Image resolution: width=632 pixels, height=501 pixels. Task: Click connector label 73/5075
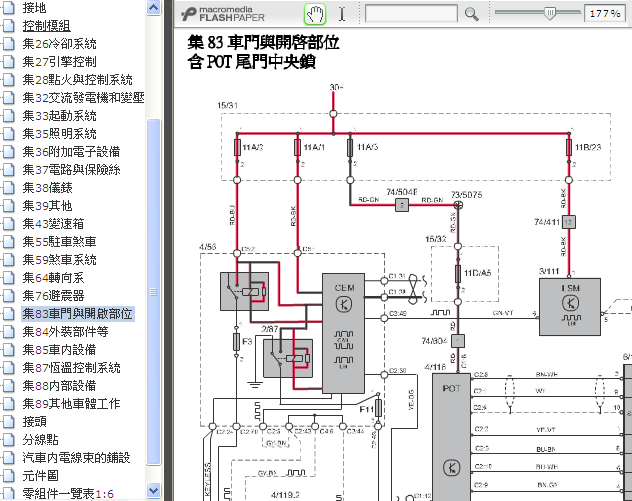point(466,195)
